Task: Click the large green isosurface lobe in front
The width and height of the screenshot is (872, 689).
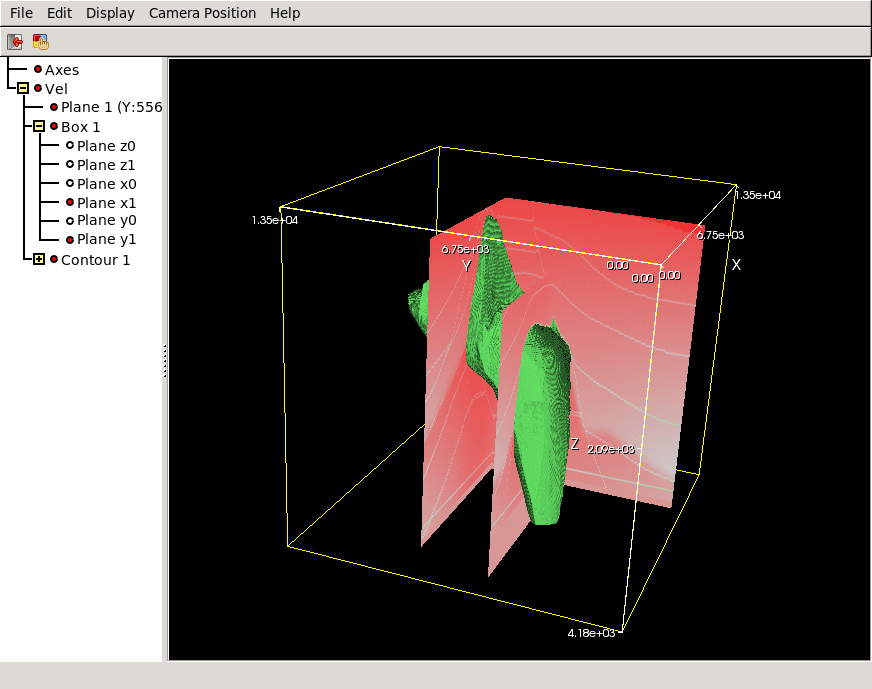Action: (541, 423)
